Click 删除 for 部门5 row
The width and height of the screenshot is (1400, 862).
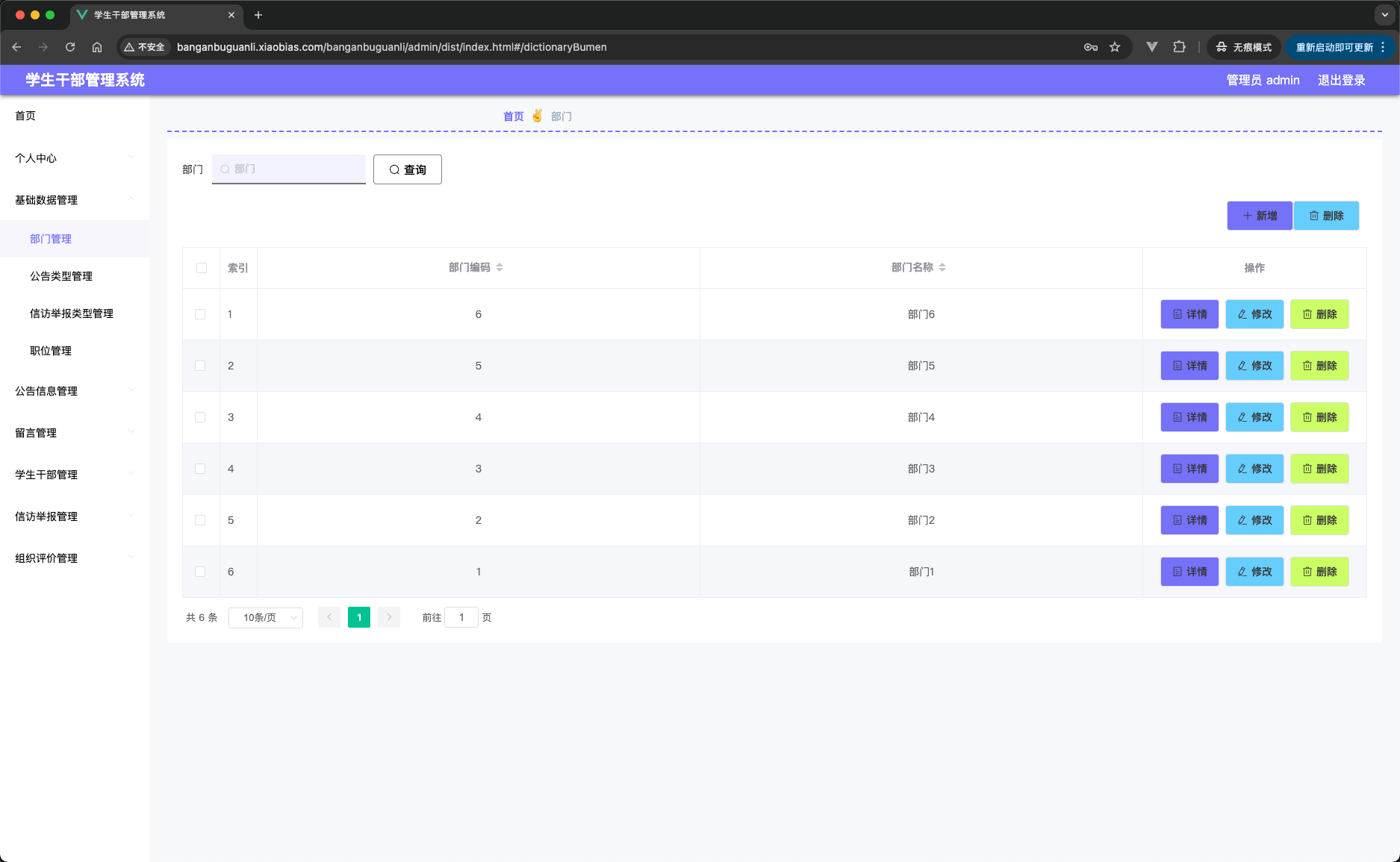point(1319,366)
